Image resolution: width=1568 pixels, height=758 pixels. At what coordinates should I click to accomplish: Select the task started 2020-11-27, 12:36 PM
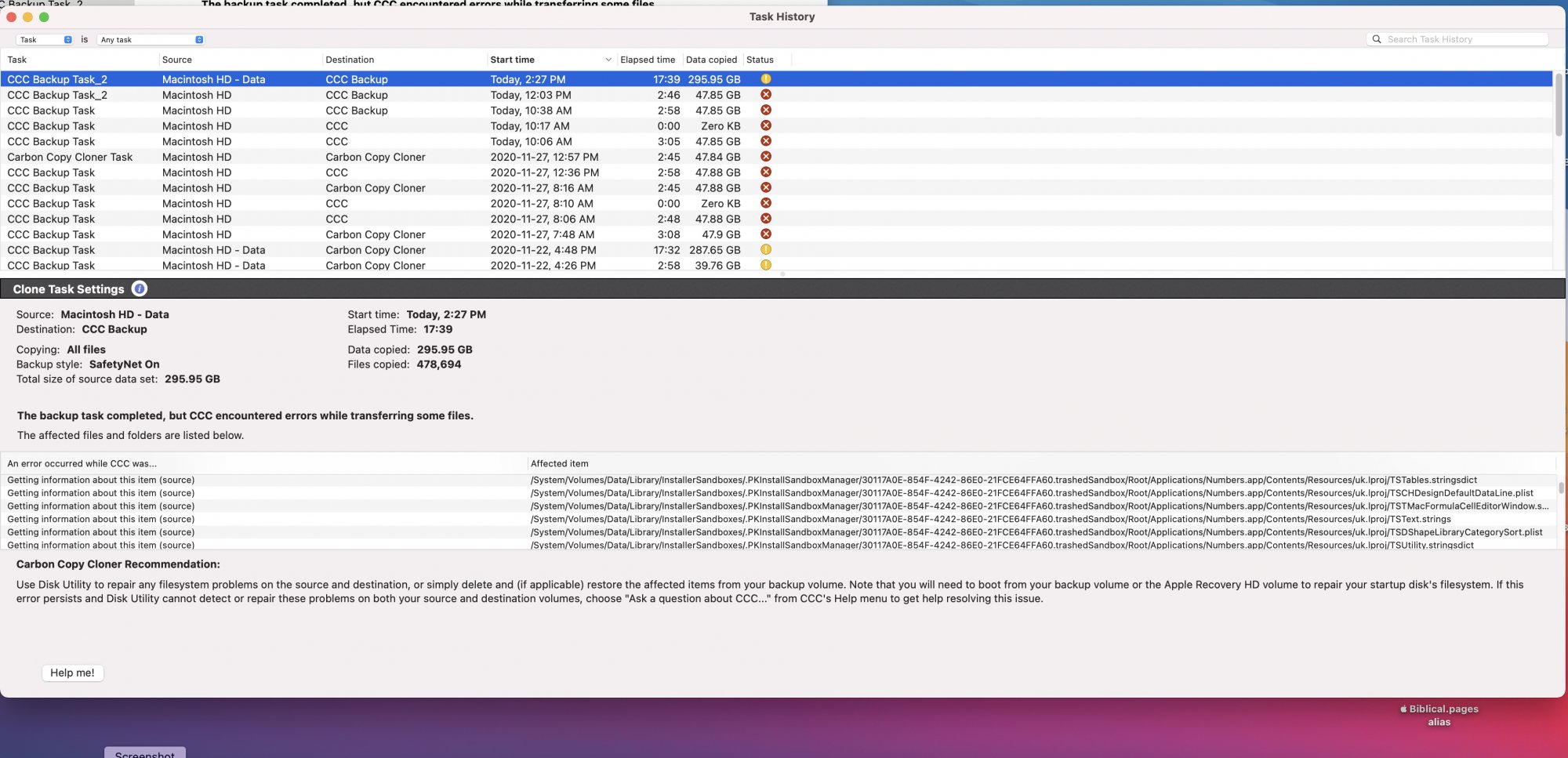point(776,172)
